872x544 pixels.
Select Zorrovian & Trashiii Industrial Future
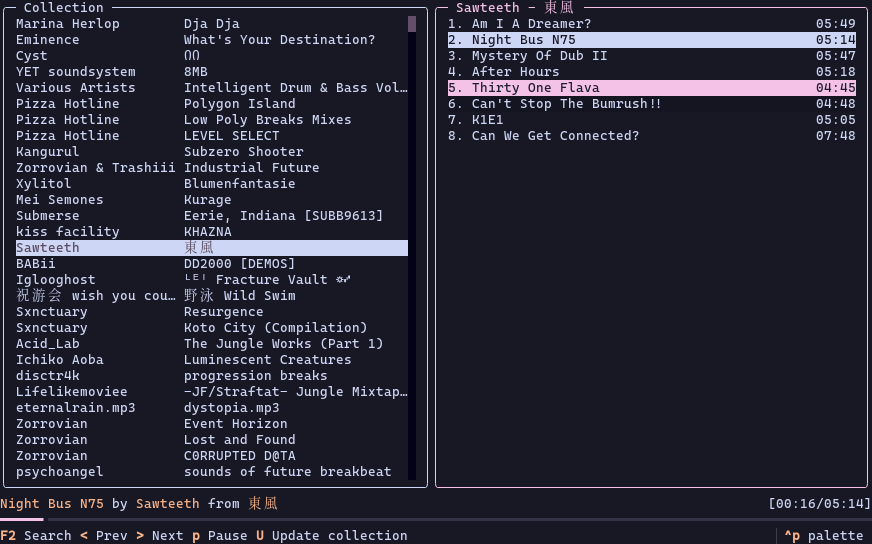pyautogui.click(x=211, y=168)
